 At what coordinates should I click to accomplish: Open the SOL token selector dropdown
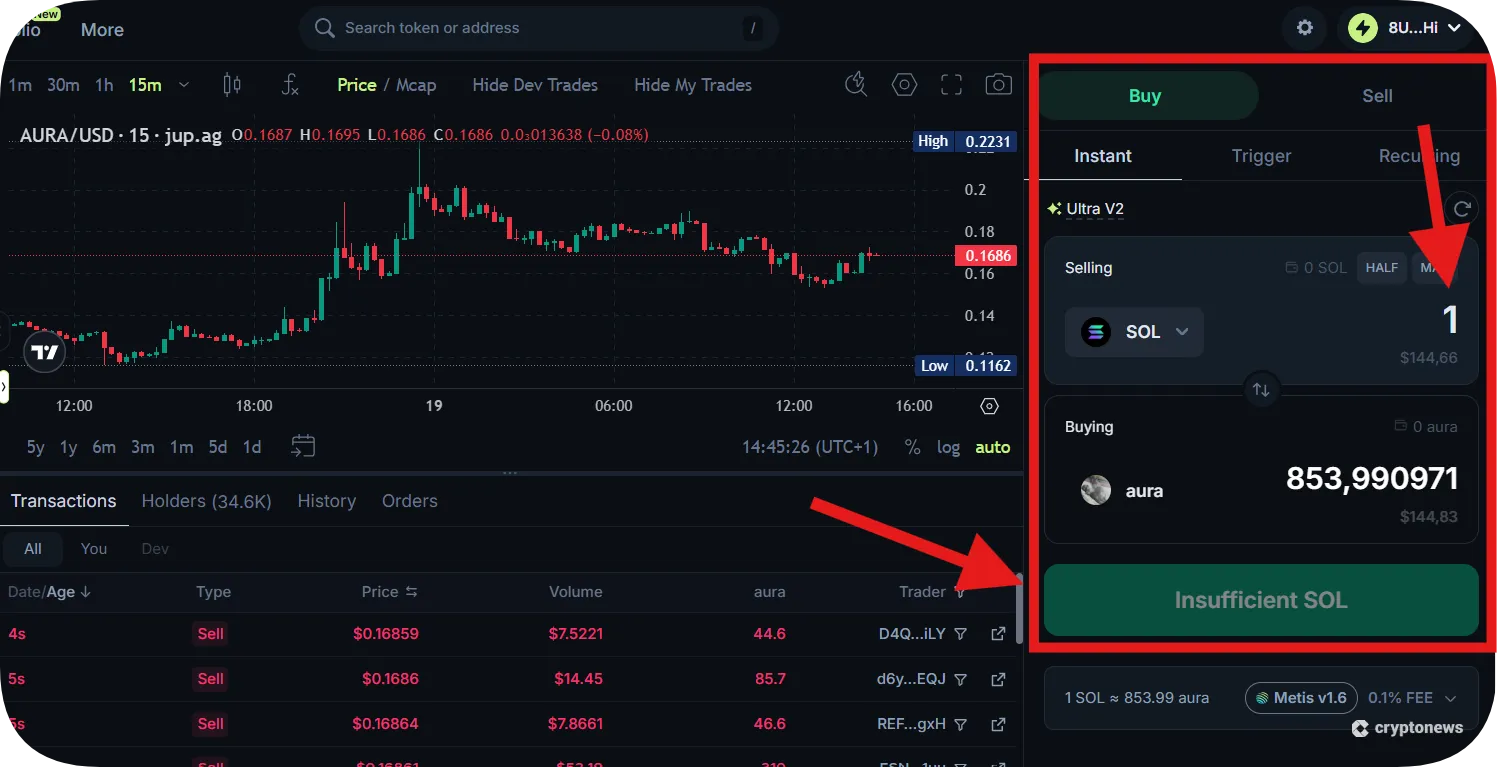click(x=1134, y=332)
